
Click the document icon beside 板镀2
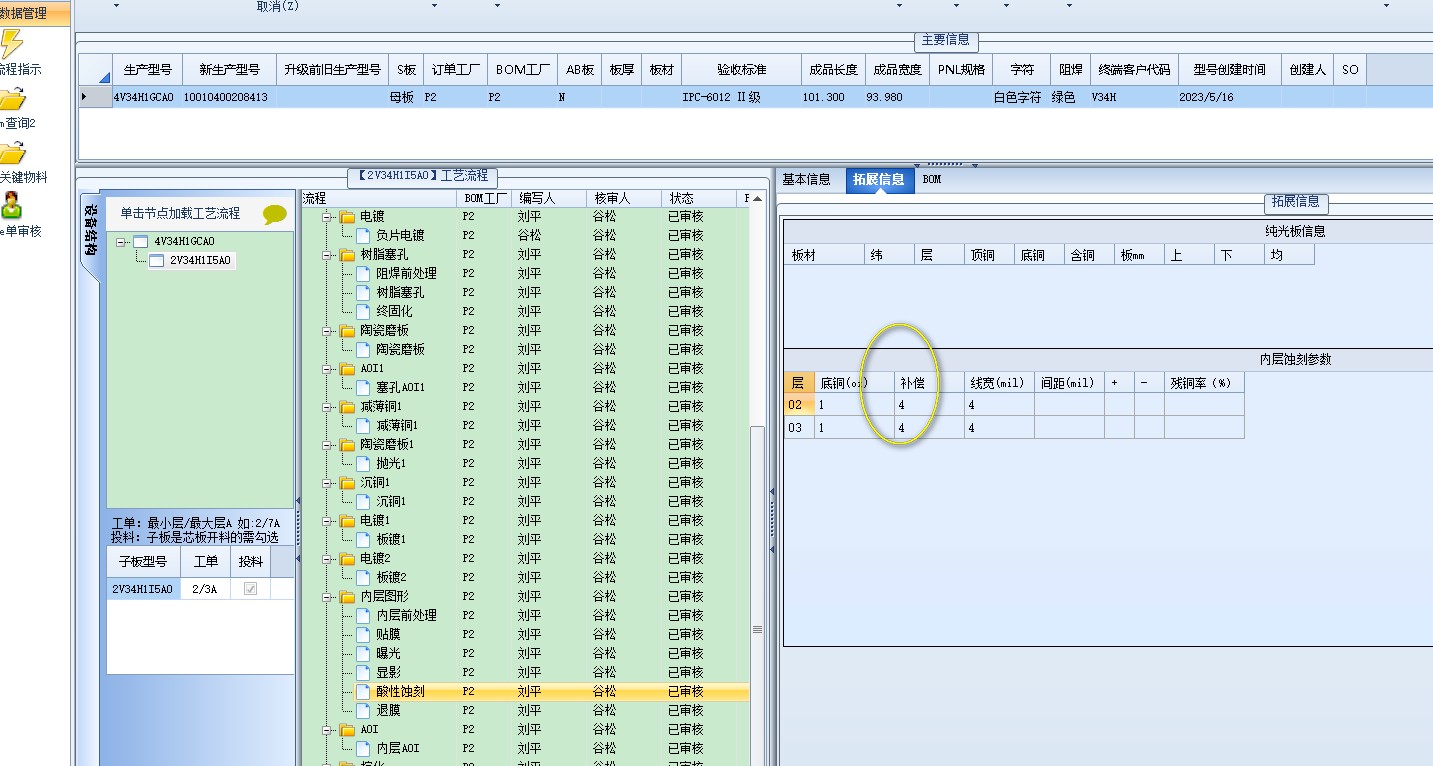[363, 578]
